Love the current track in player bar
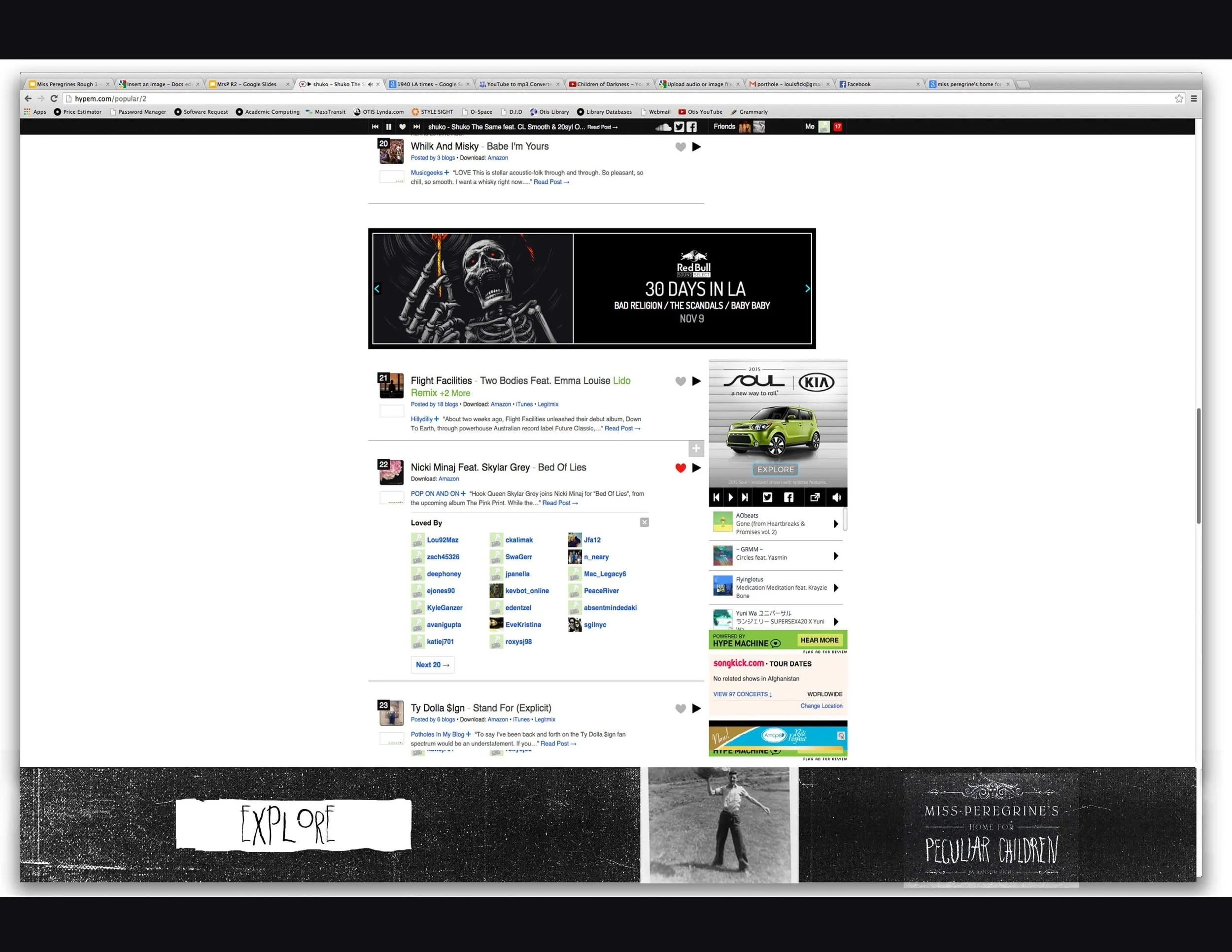Screen dimensions: 1232x952 (402, 127)
